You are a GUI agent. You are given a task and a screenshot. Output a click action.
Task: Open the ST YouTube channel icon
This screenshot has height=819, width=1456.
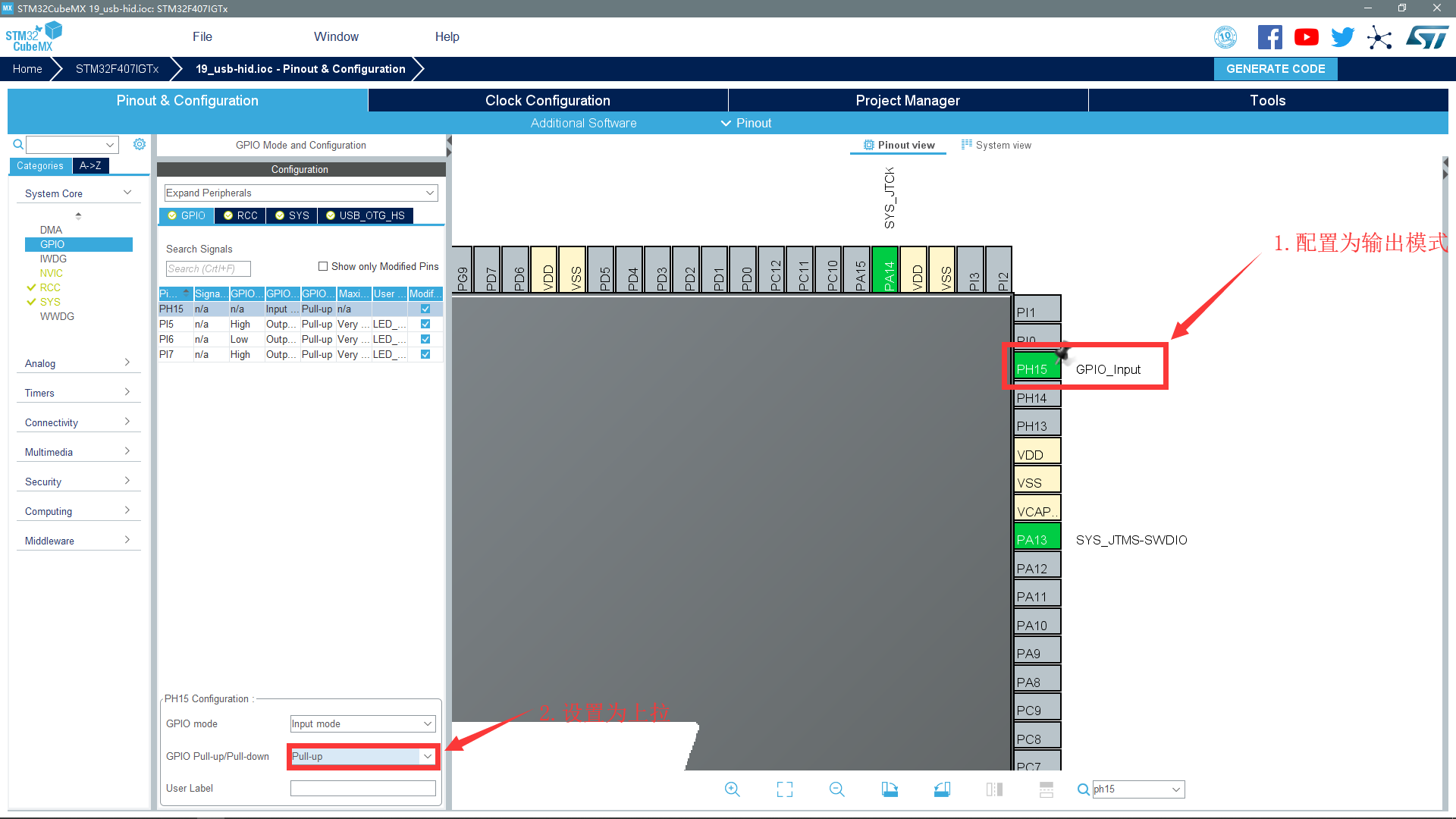coord(1306,37)
